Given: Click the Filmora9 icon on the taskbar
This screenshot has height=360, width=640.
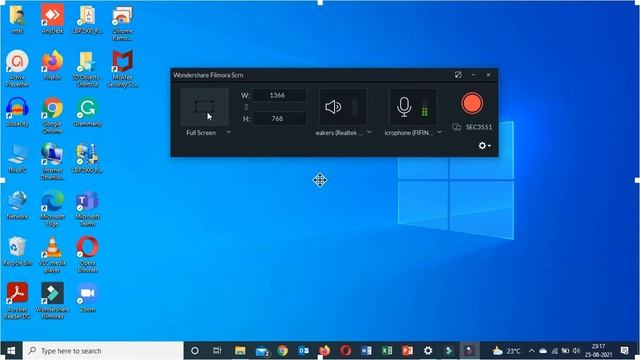Looking at the screenshot, I should coord(449,351).
